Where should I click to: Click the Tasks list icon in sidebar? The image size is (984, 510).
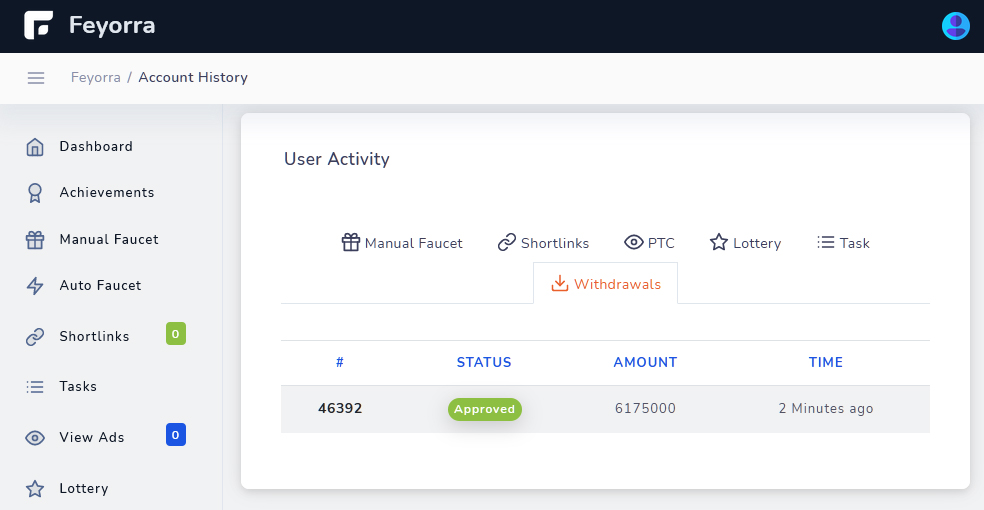point(35,387)
